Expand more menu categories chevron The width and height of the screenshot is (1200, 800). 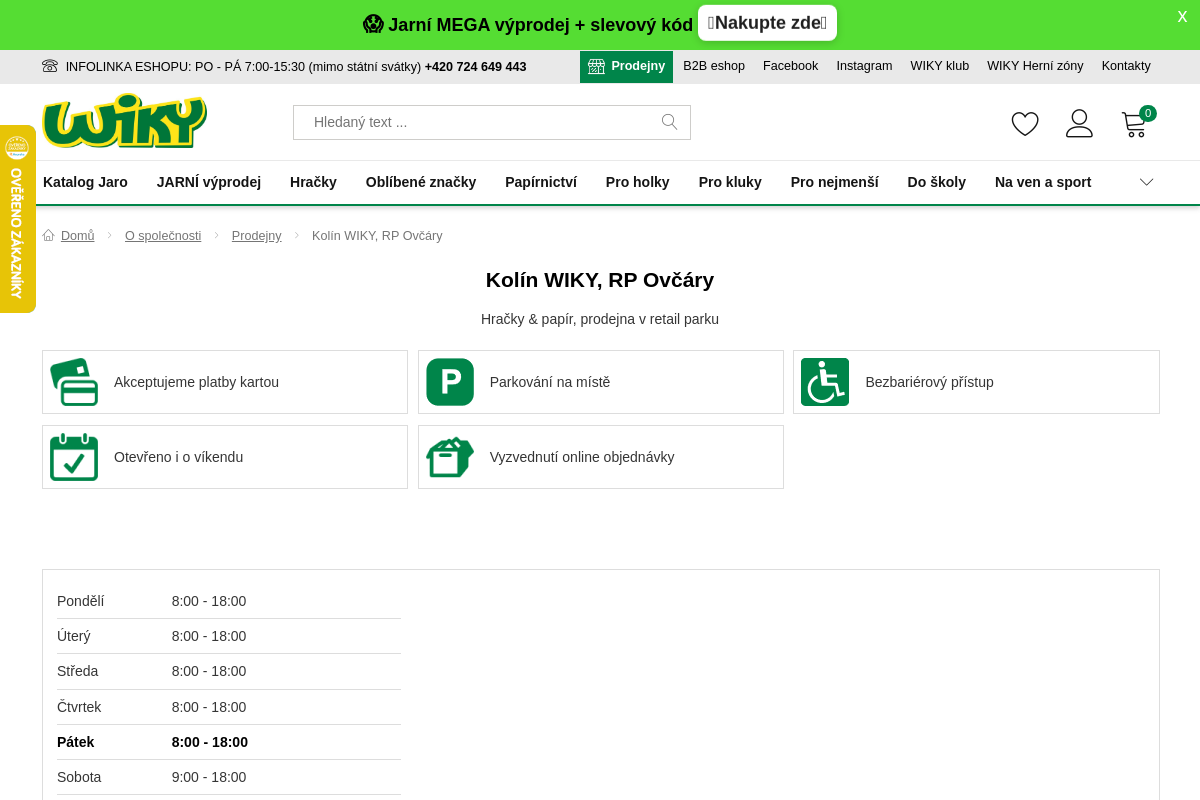[x=1146, y=182]
